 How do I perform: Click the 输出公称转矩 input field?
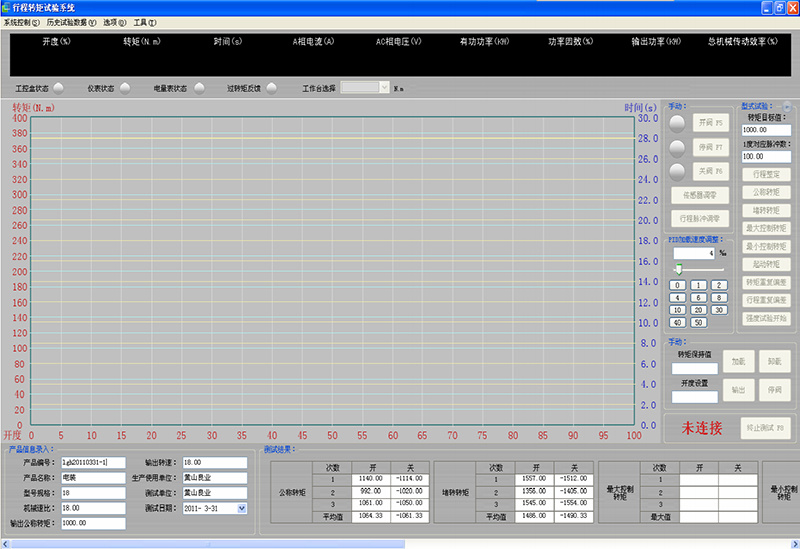[x=93, y=523]
